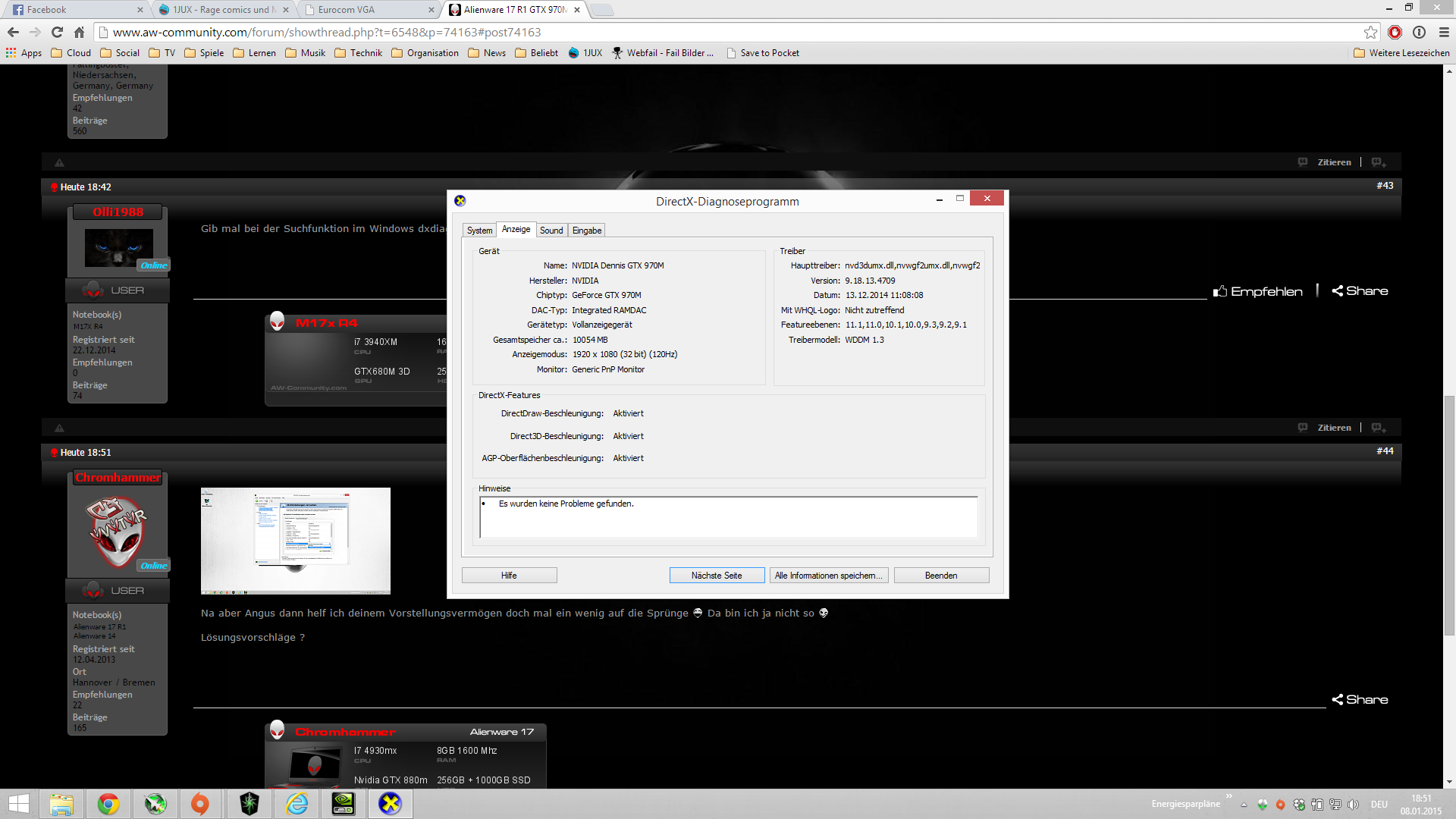This screenshot has width=1456, height=819.
Task: Expand the Cloud bookmarks folder
Action: point(71,53)
